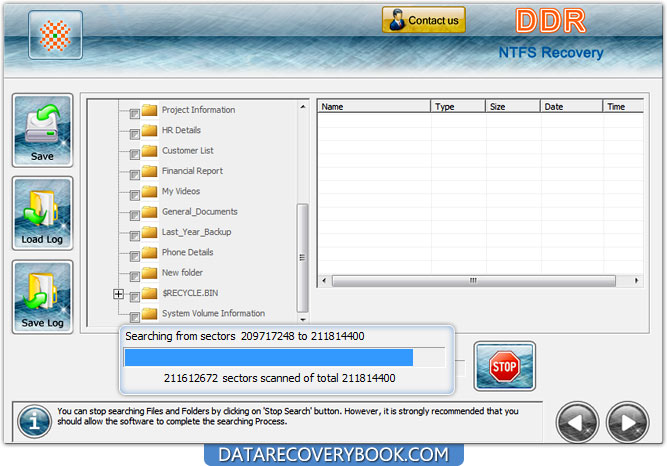Screen dimensions: 667x466
Task: Select the My Videos folder icon
Action: point(149,191)
